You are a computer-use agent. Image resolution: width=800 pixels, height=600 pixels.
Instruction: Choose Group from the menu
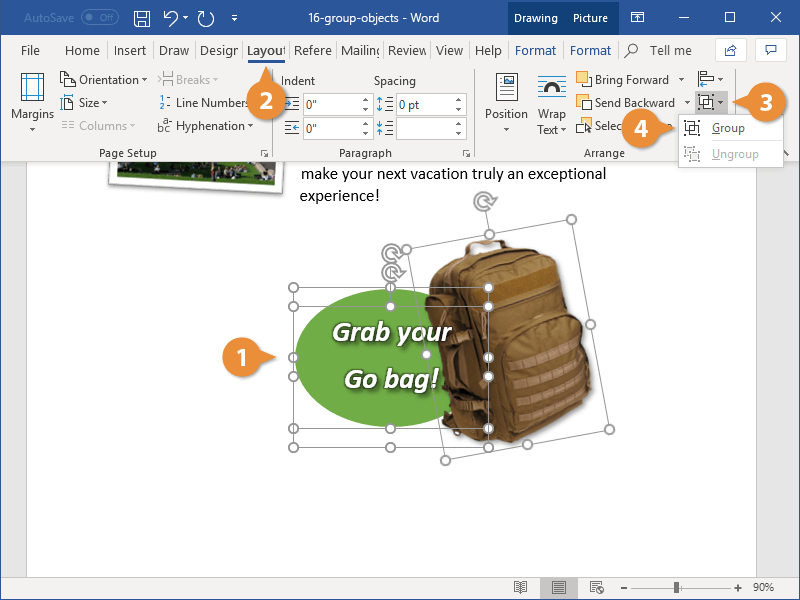[x=731, y=128]
